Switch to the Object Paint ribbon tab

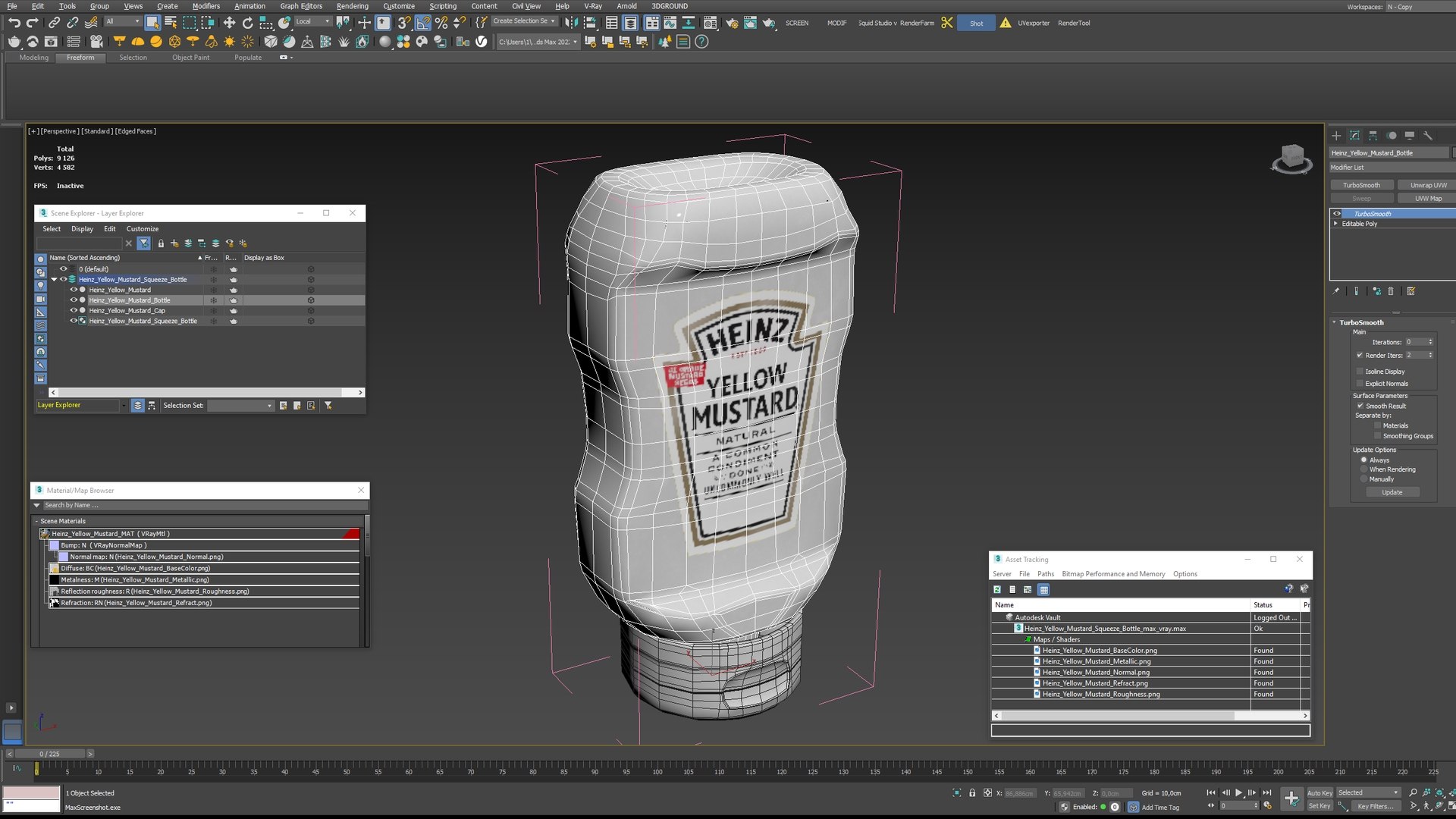[190, 58]
